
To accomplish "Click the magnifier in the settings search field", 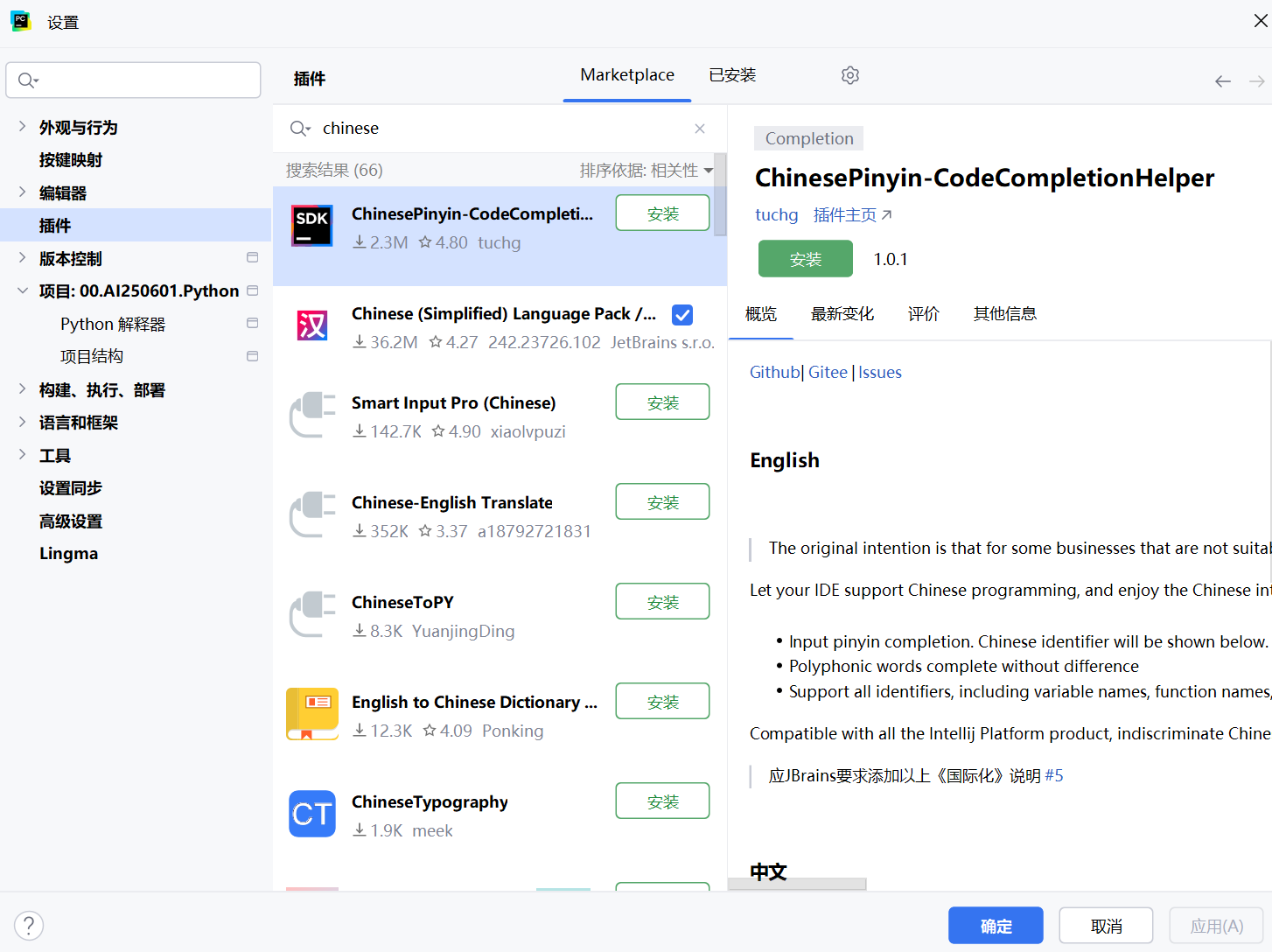I will (x=27, y=80).
